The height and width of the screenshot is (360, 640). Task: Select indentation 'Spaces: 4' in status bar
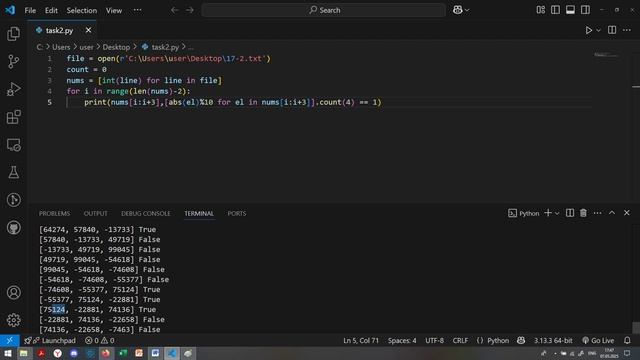click(402, 340)
